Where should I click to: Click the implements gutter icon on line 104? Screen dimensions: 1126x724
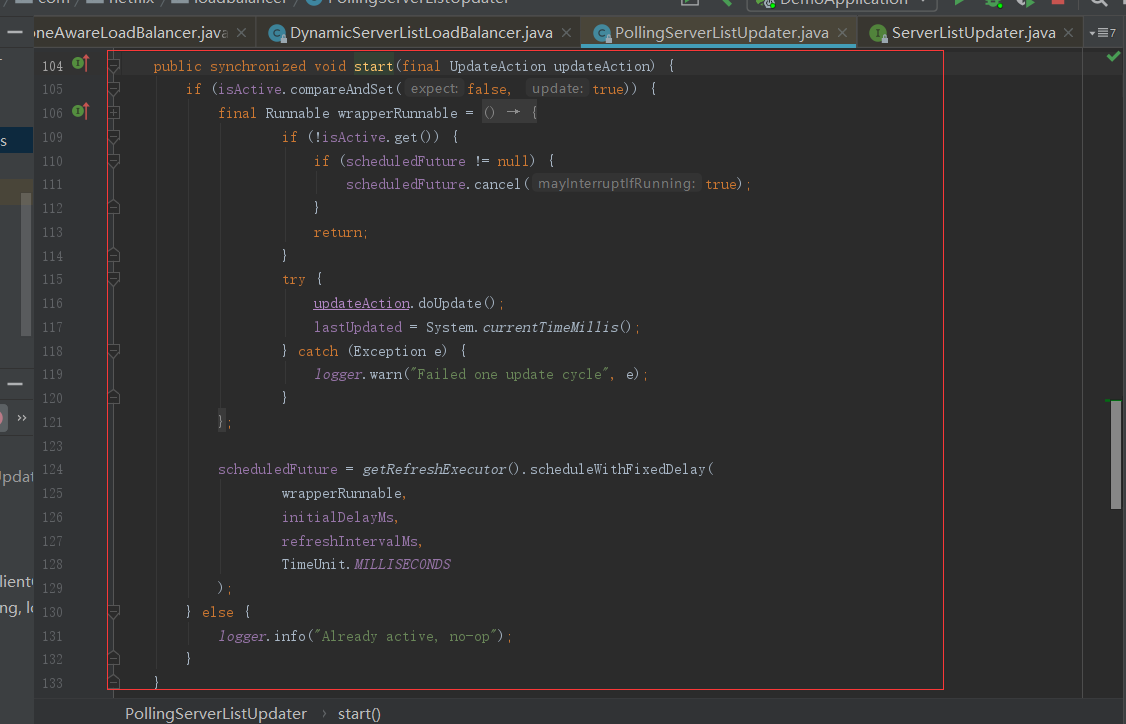(80, 64)
